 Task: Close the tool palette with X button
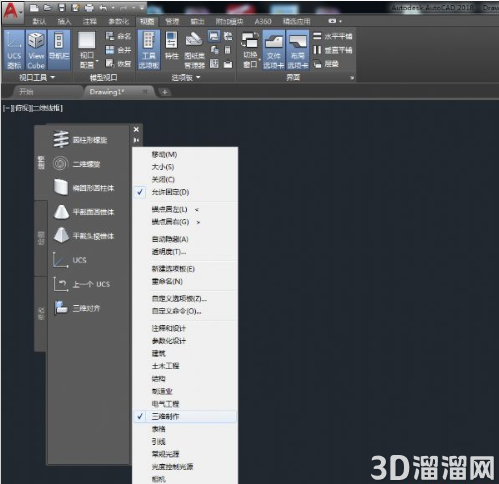pos(136,129)
